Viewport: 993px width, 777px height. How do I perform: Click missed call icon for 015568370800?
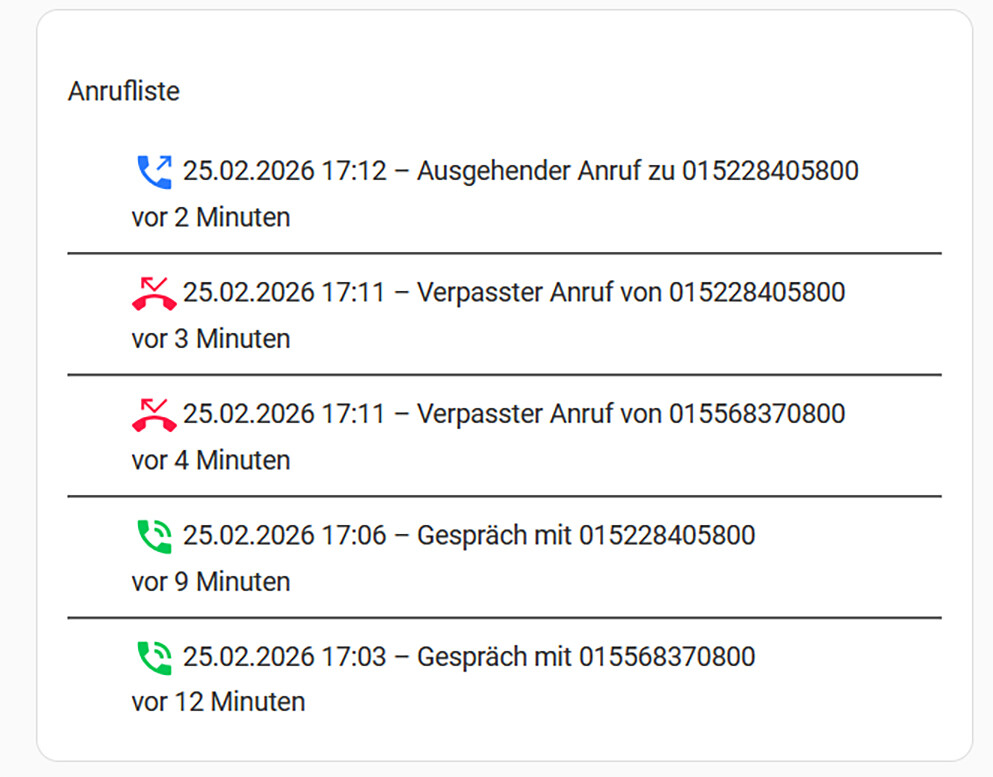[x=154, y=414]
